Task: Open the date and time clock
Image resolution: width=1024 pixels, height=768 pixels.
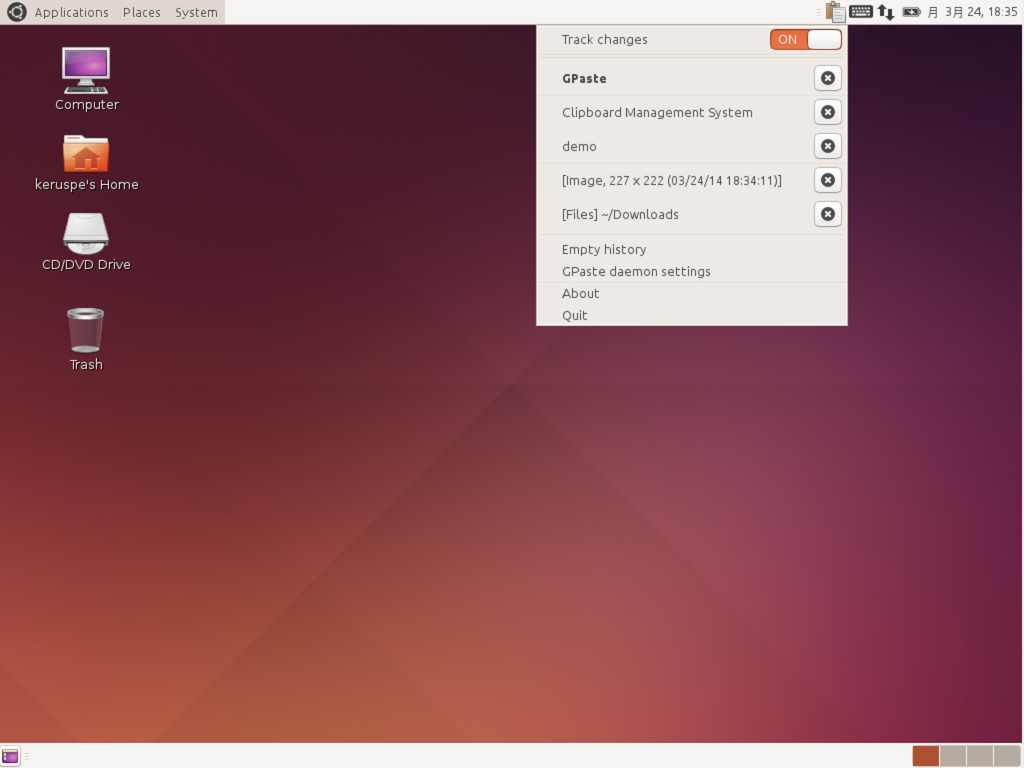Action: click(973, 12)
